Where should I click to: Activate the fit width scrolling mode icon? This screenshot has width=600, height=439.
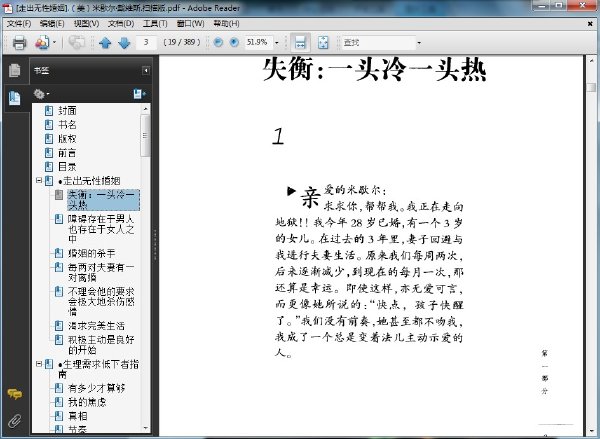click(300, 42)
